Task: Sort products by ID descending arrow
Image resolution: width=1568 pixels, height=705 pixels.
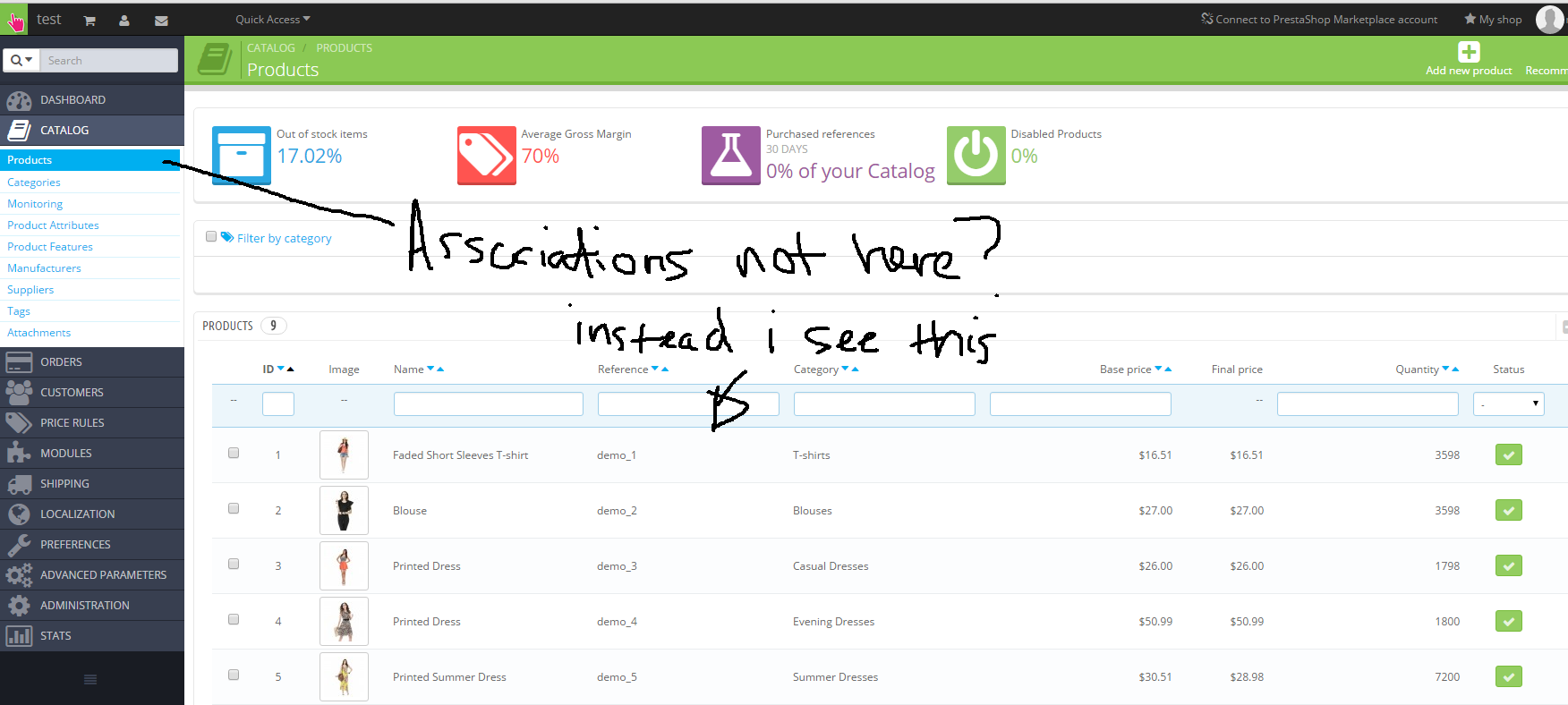Action: [x=281, y=369]
